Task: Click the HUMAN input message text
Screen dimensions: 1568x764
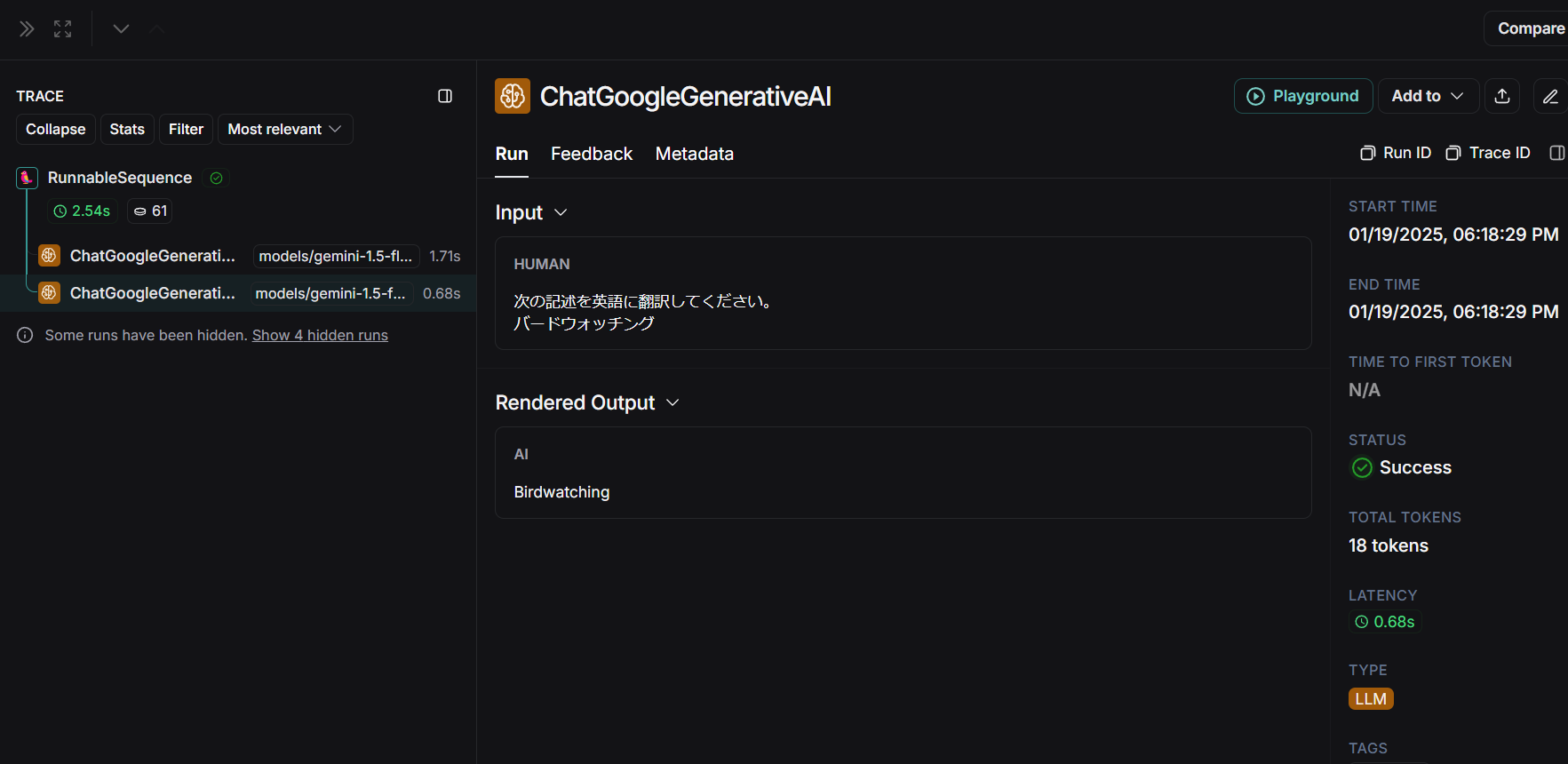Action: tap(642, 312)
